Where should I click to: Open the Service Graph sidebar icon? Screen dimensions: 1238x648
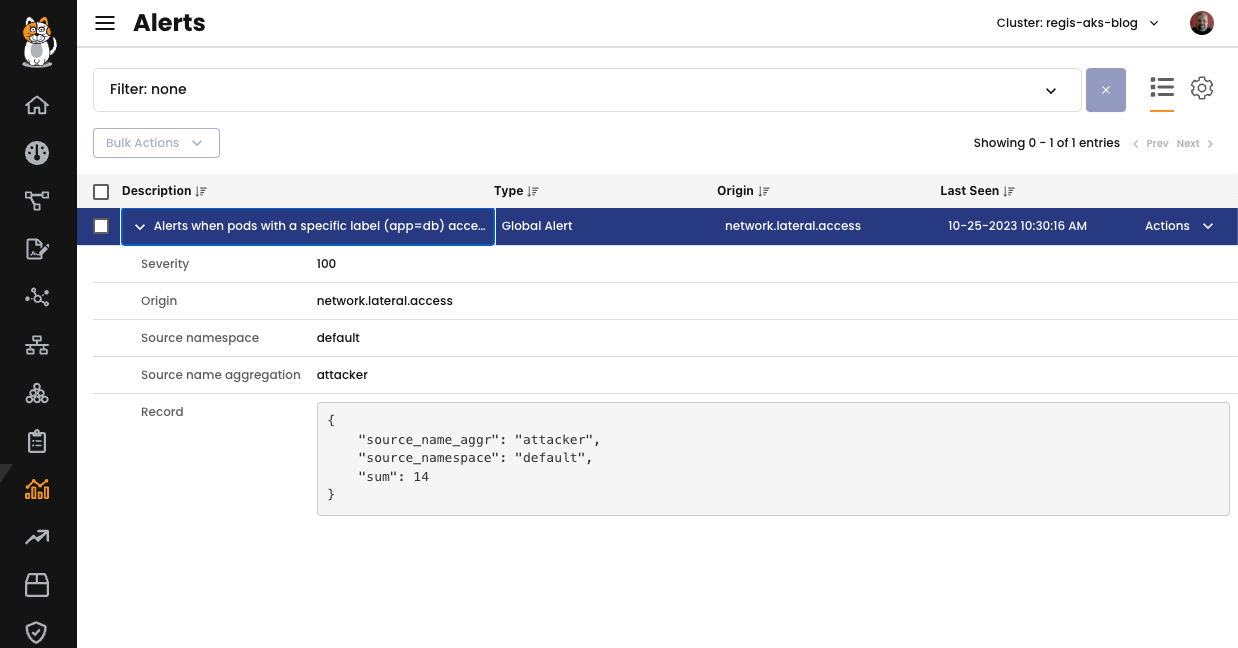click(37, 201)
